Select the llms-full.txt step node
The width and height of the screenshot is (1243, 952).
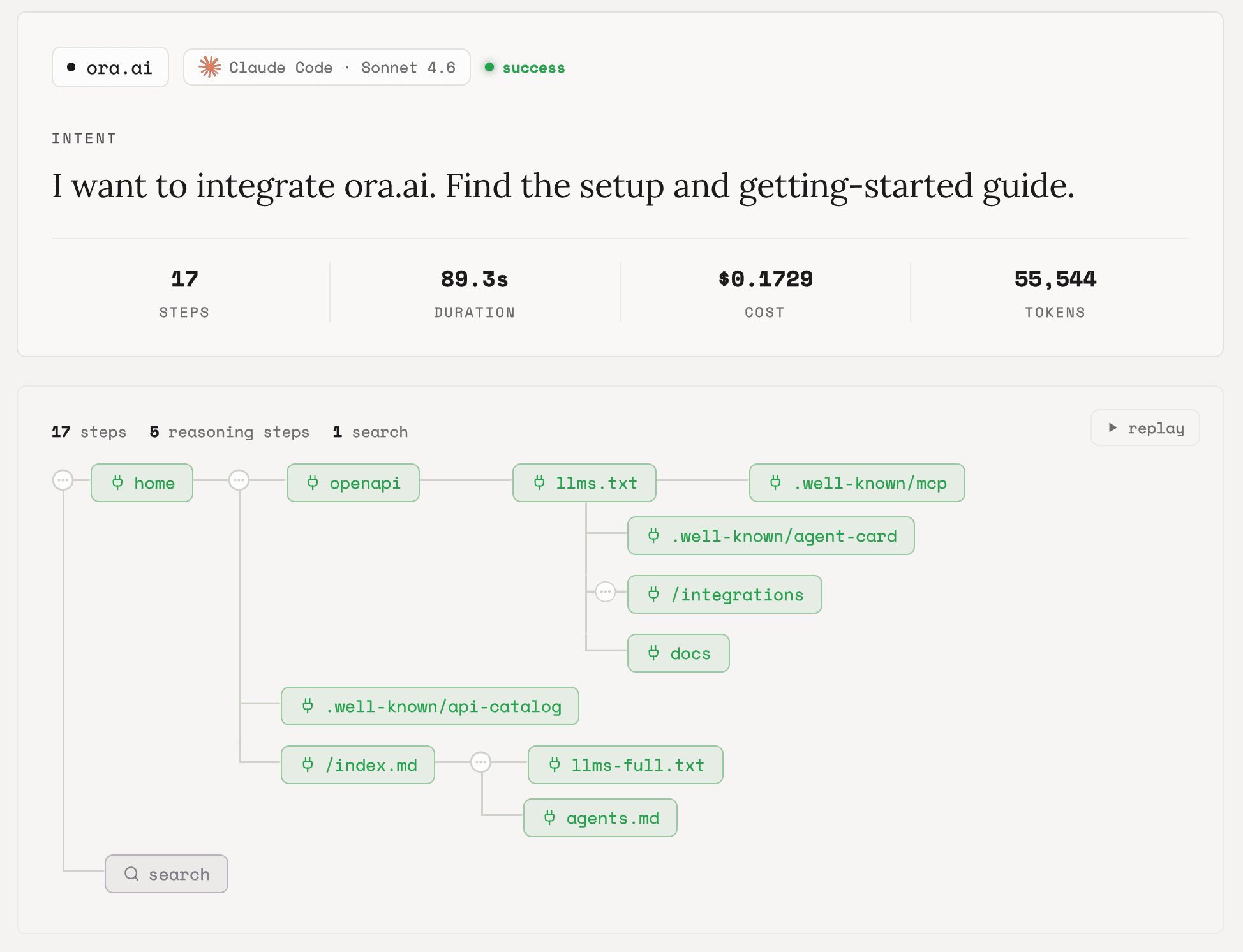tap(625, 764)
